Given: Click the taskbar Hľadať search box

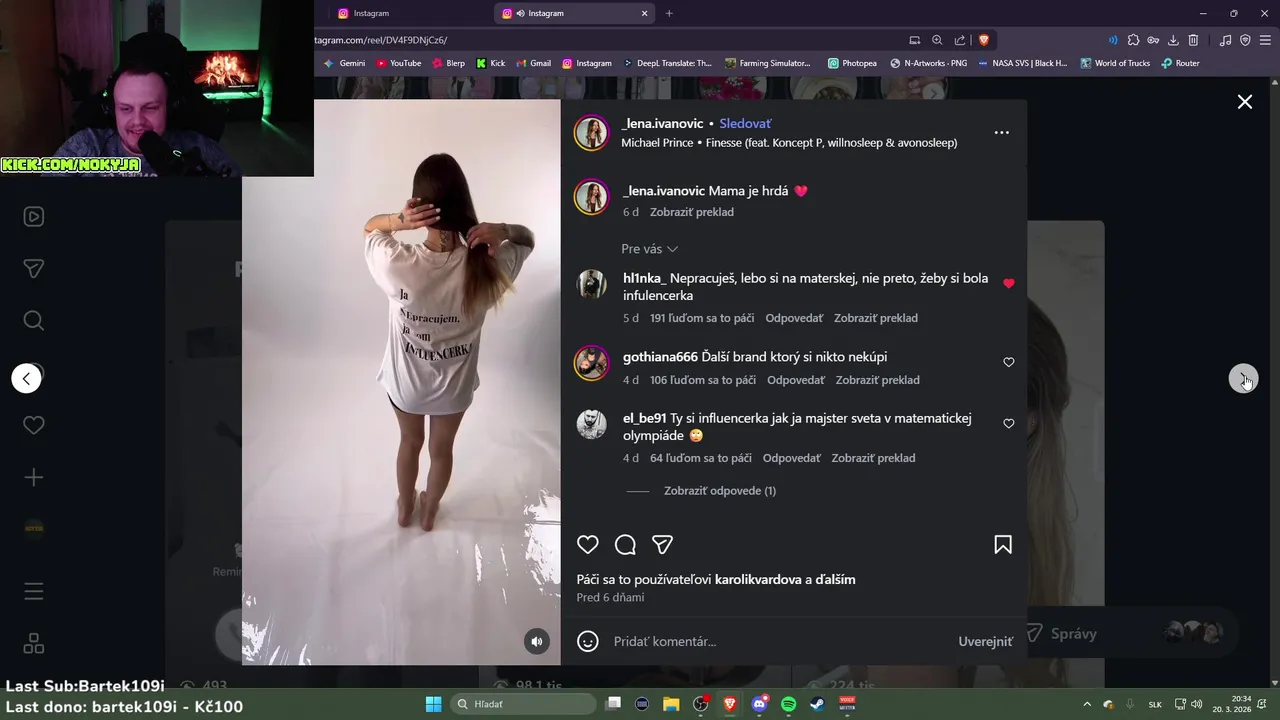Looking at the screenshot, I should click(x=522, y=704).
